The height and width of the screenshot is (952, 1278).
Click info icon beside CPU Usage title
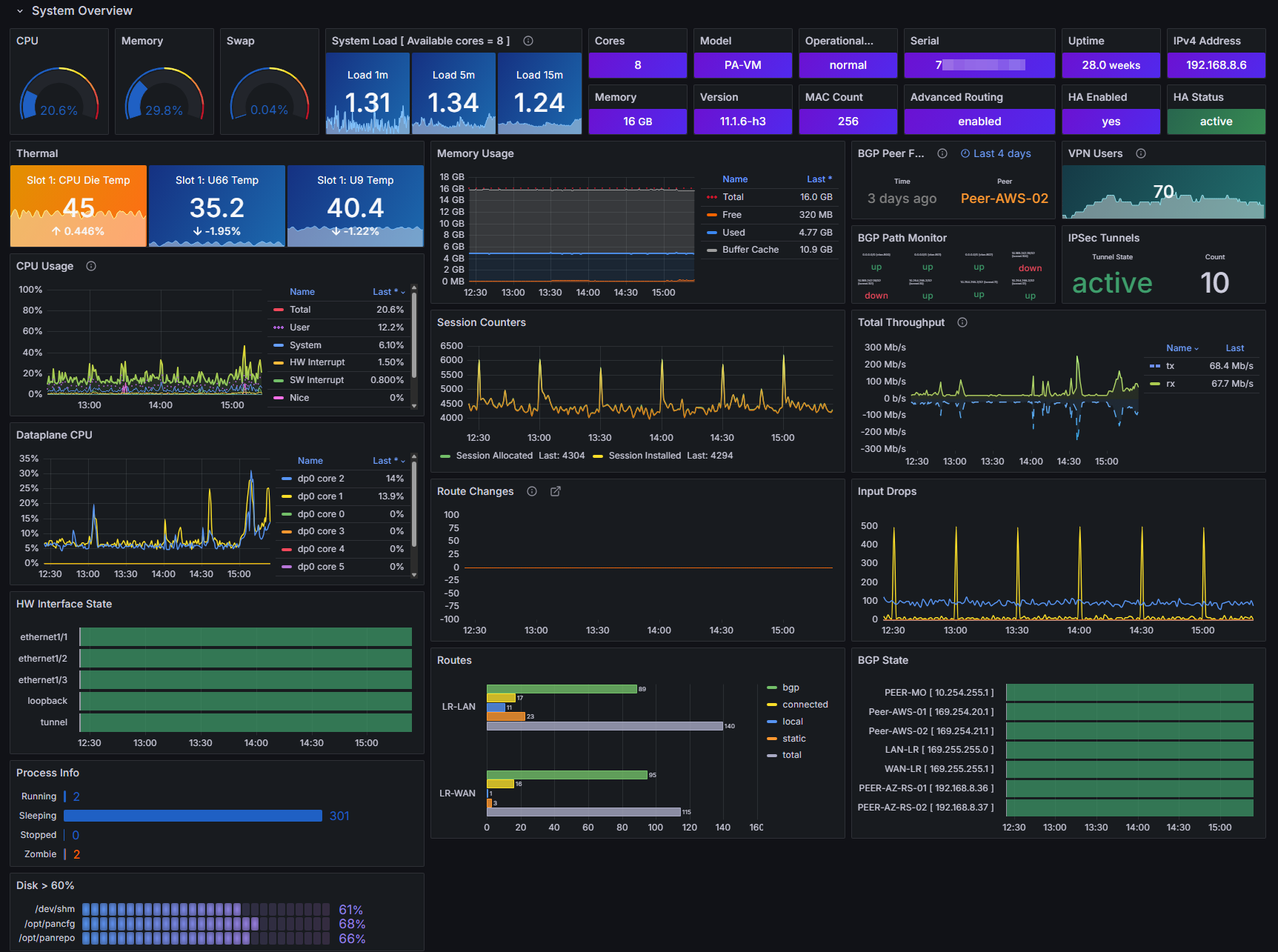[91, 266]
